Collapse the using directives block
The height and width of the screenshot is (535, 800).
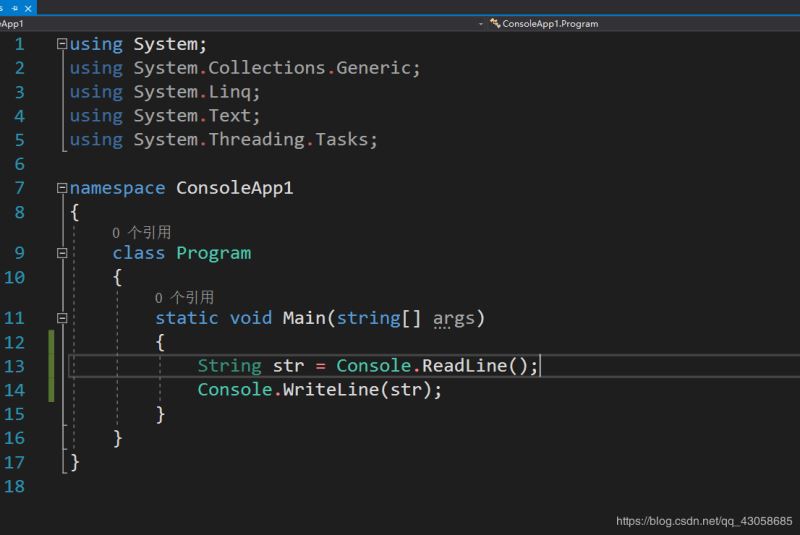coord(62,44)
